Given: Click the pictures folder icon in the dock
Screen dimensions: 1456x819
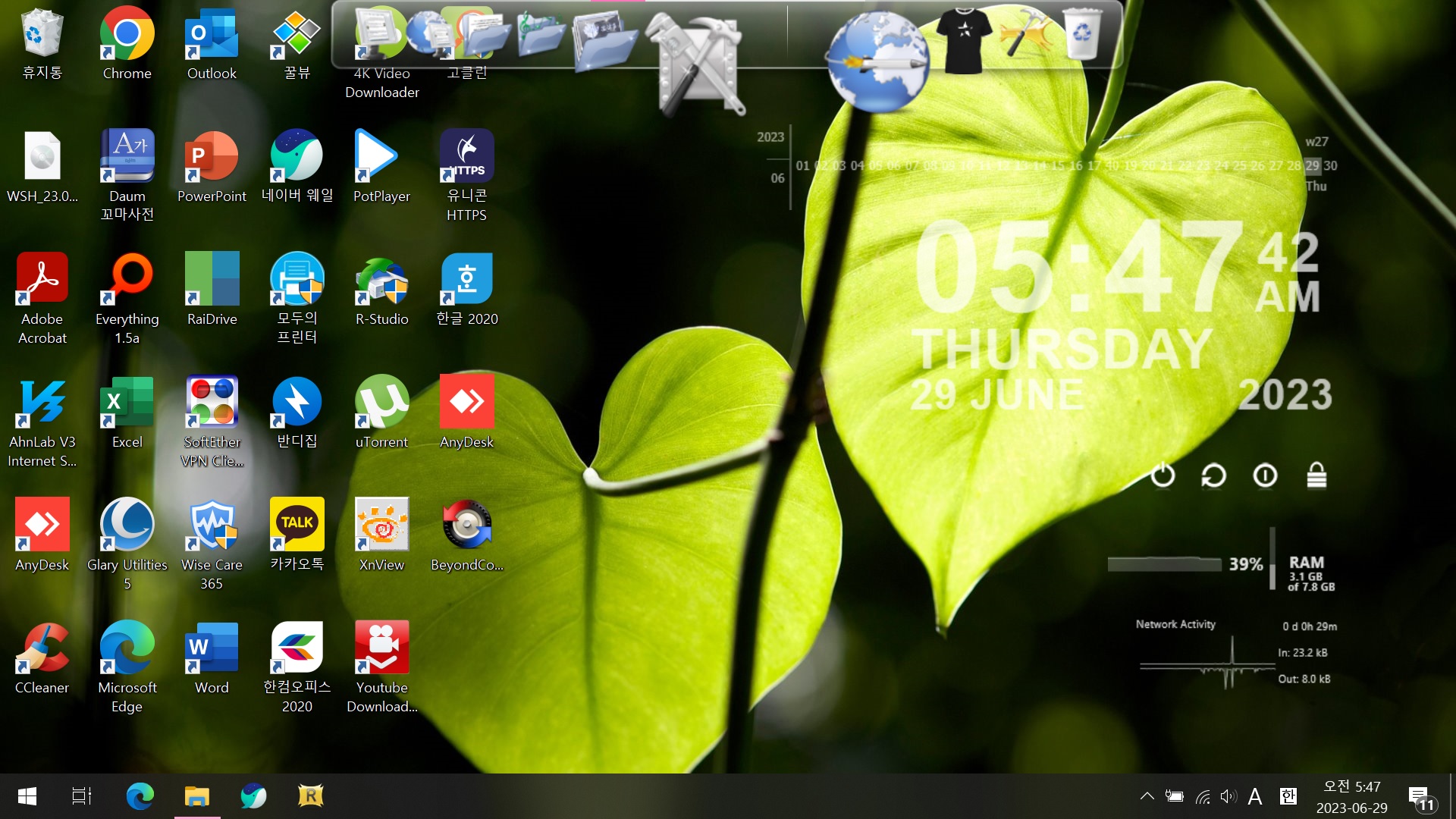Looking at the screenshot, I should coord(604,42).
